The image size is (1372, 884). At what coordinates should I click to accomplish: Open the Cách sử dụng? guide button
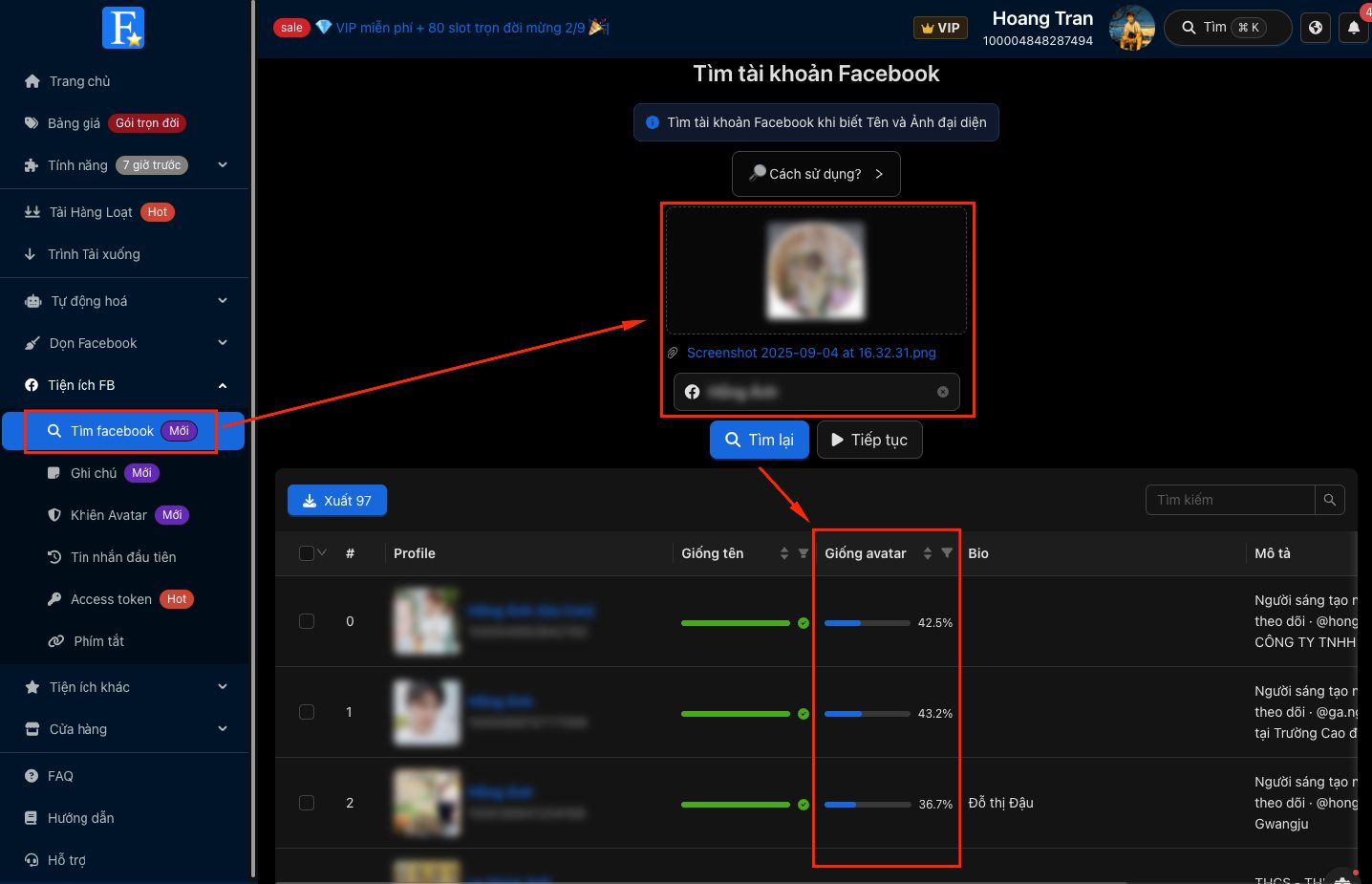point(816,174)
